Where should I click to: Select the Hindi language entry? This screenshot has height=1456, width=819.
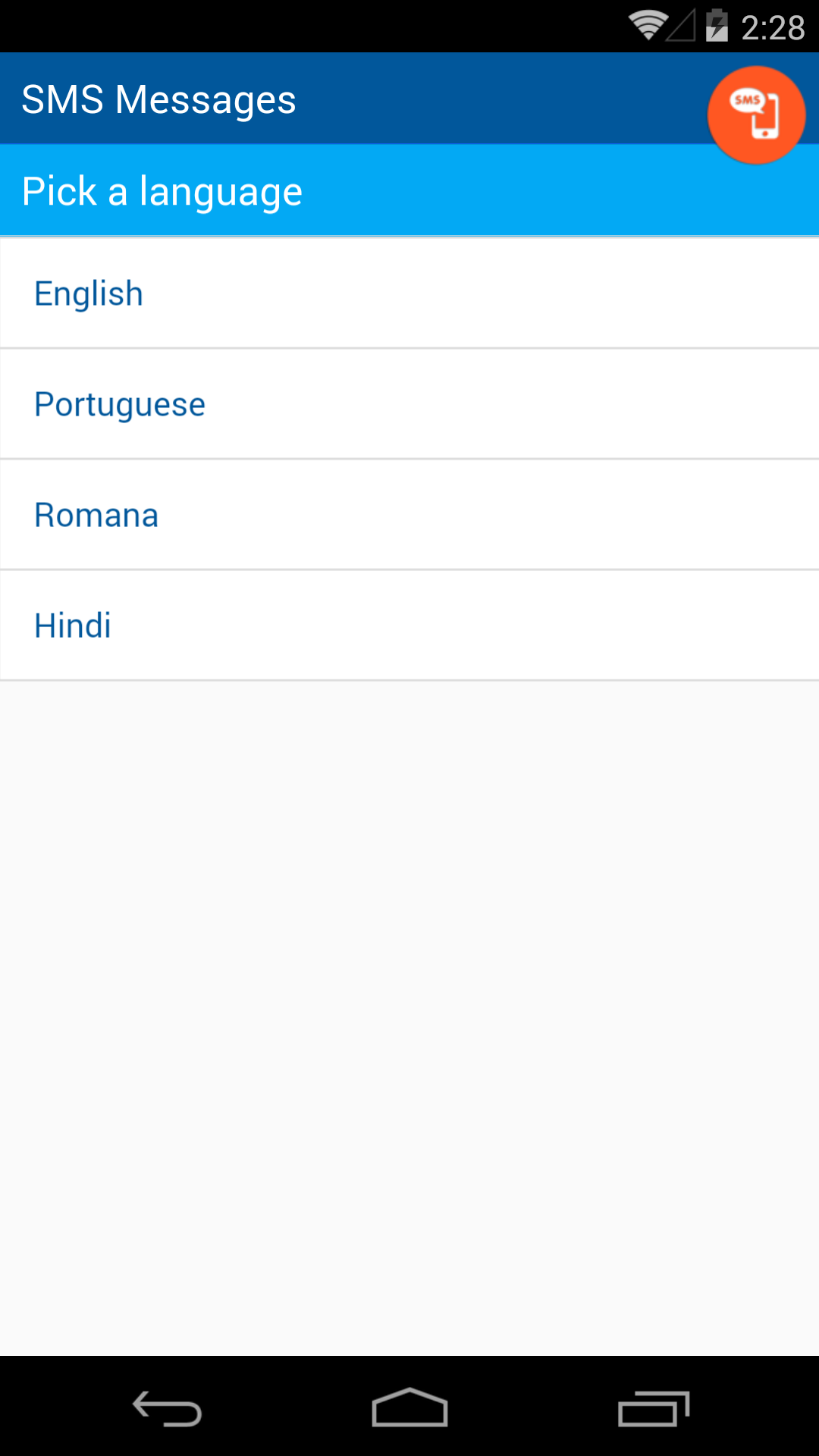[73, 626]
